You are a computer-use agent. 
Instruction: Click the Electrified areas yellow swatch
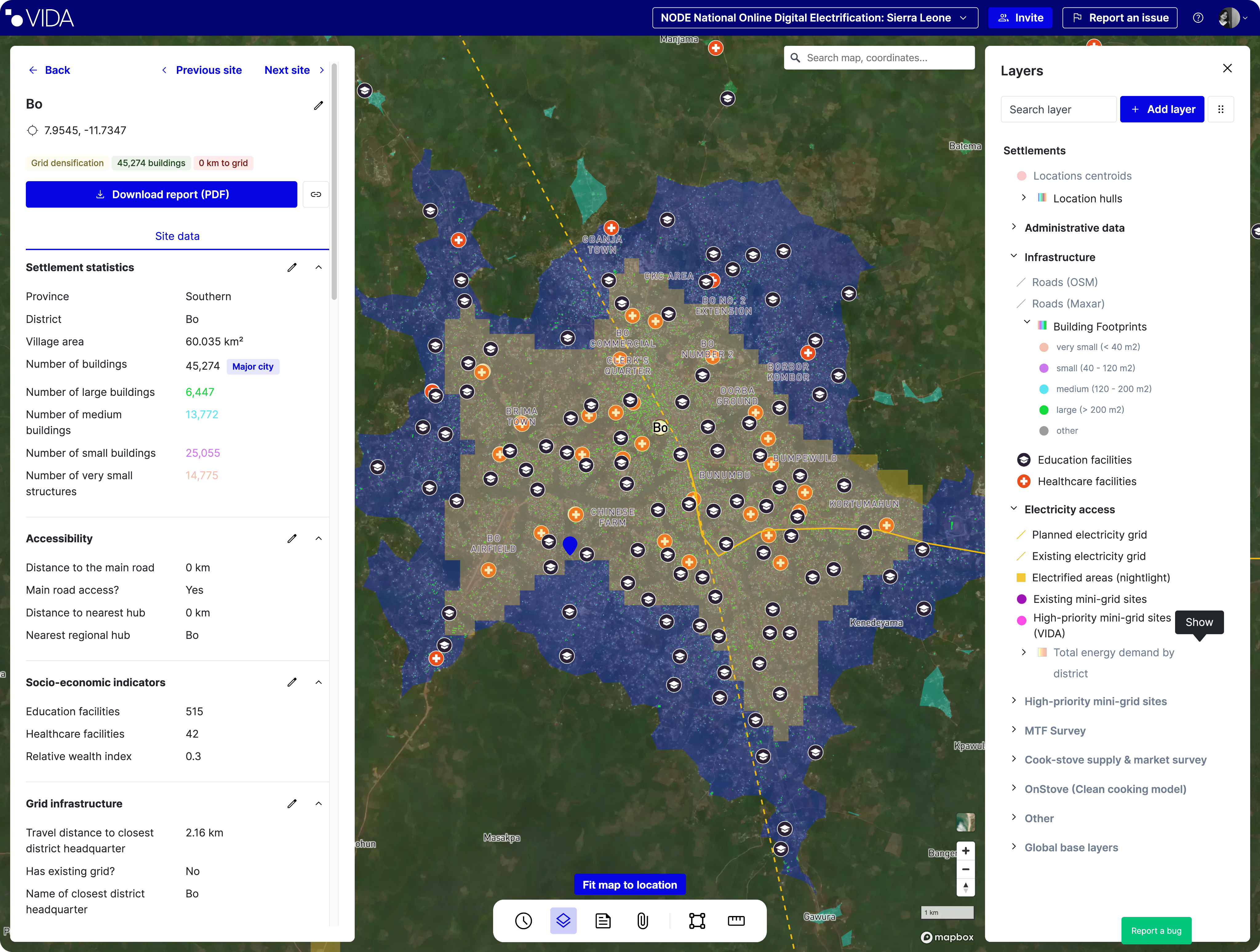[1021, 578]
